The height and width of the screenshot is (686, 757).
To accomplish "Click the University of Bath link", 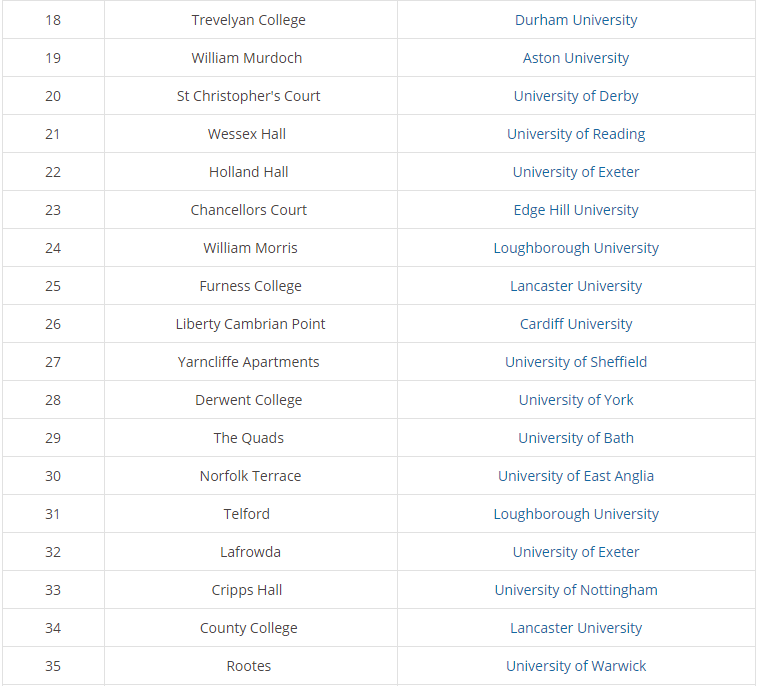I will pyautogui.click(x=576, y=438).
